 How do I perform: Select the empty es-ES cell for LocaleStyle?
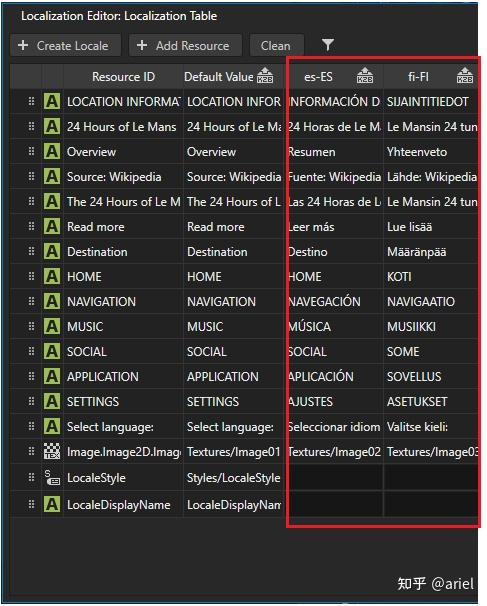pyautogui.click(x=335, y=478)
